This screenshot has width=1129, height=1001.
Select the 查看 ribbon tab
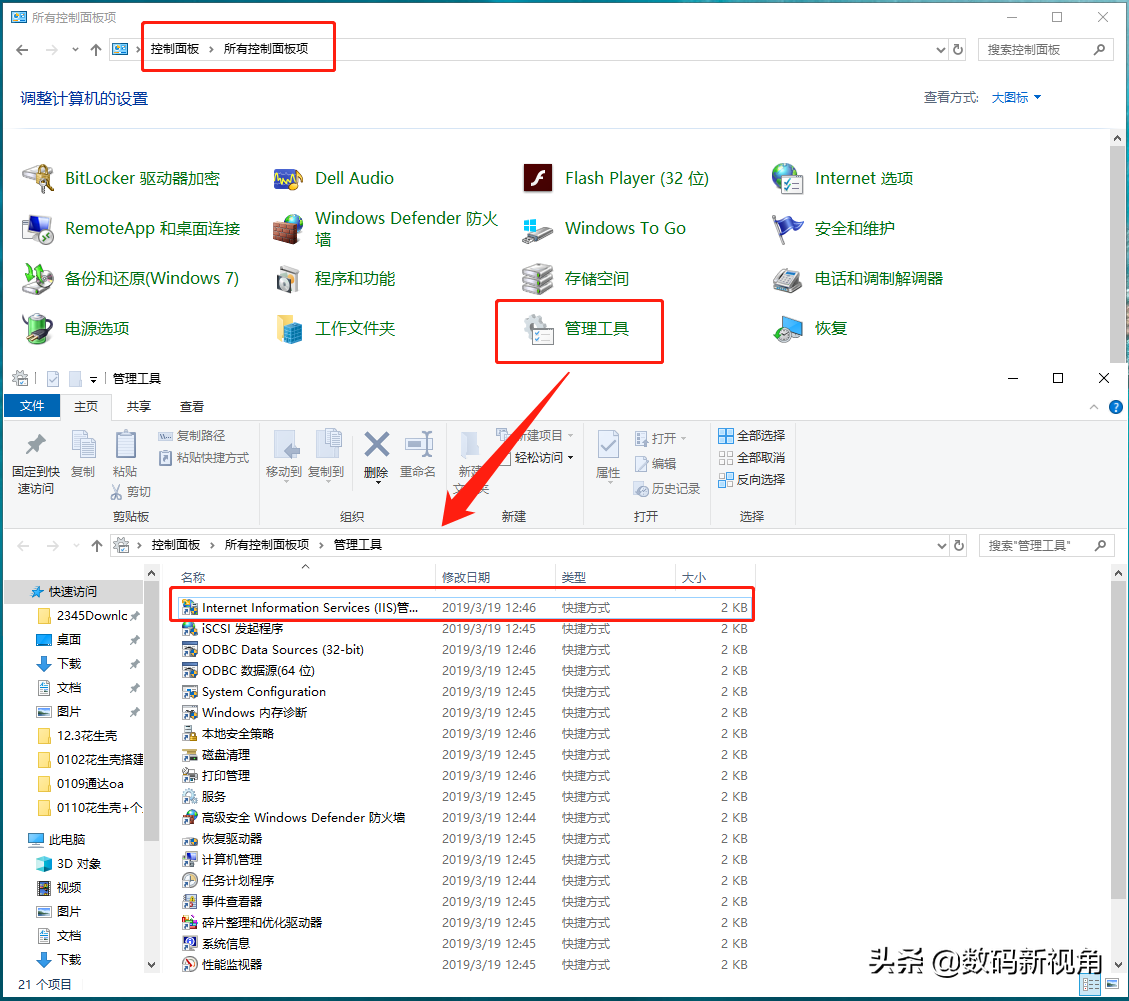click(x=192, y=407)
